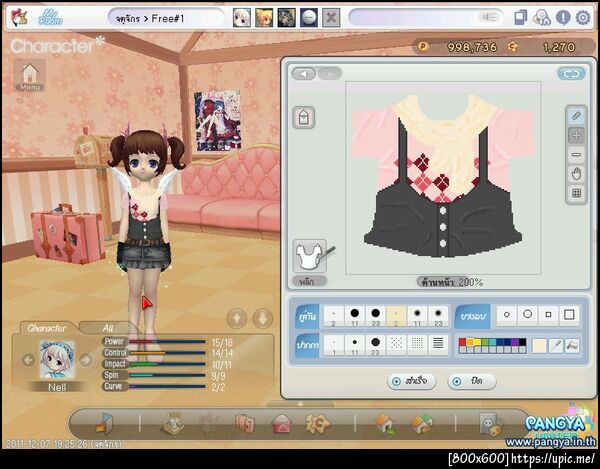The width and height of the screenshot is (600, 469).
Task: Go to previous character arrow
Action: pos(28,360)
